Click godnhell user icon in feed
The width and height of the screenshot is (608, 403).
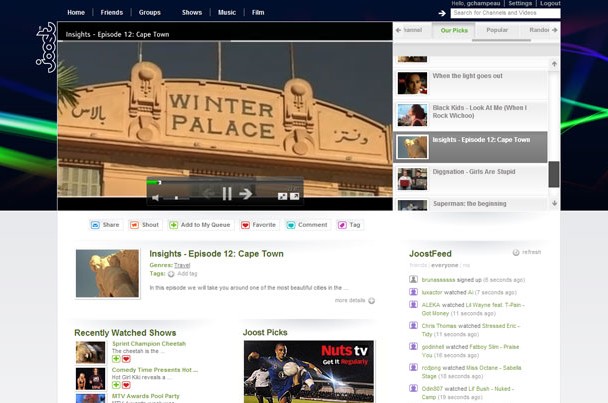[x=413, y=346]
